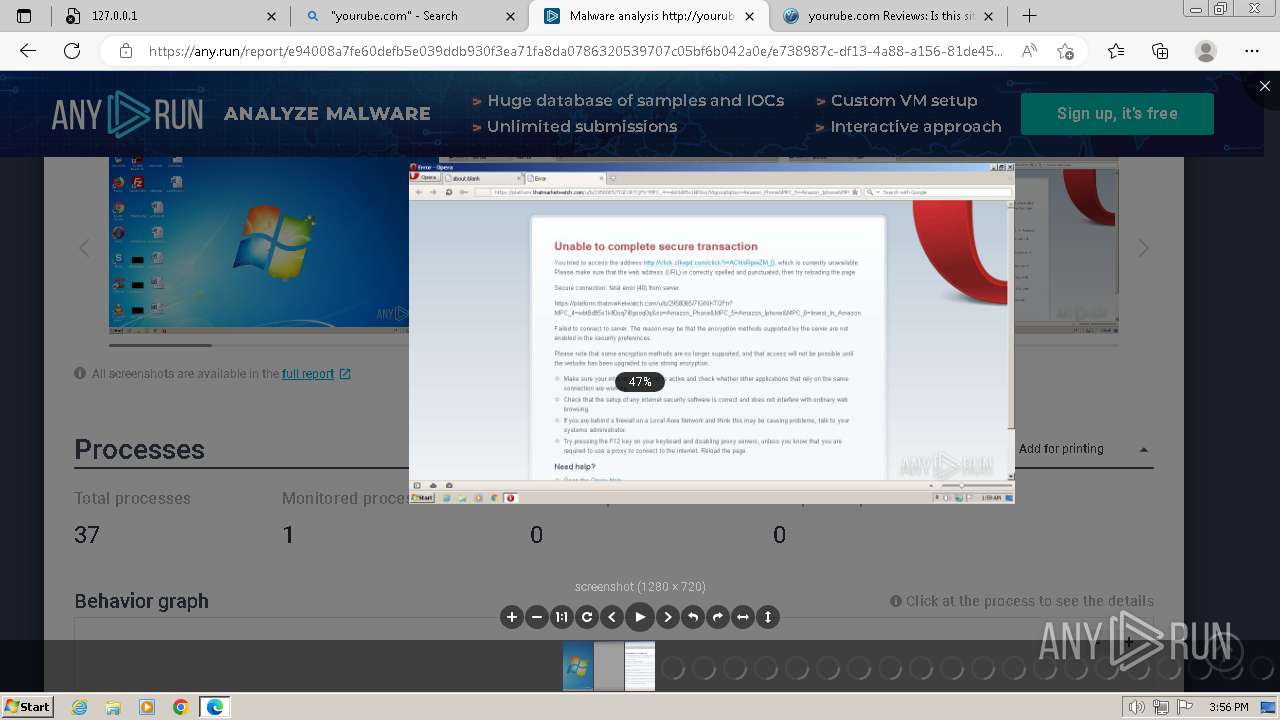
Task: Click the volume tray icon
Action: (x=1137, y=707)
